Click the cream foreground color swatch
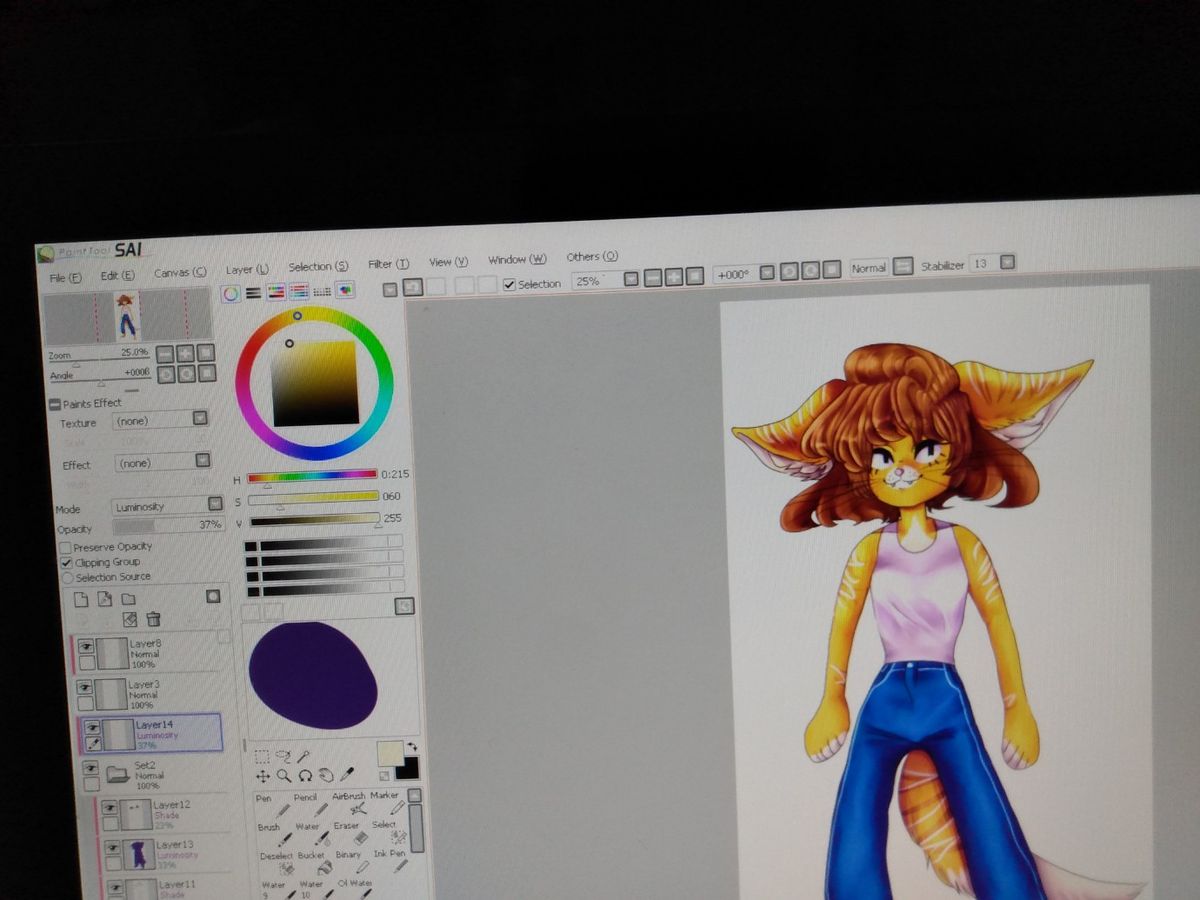 point(388,752)
